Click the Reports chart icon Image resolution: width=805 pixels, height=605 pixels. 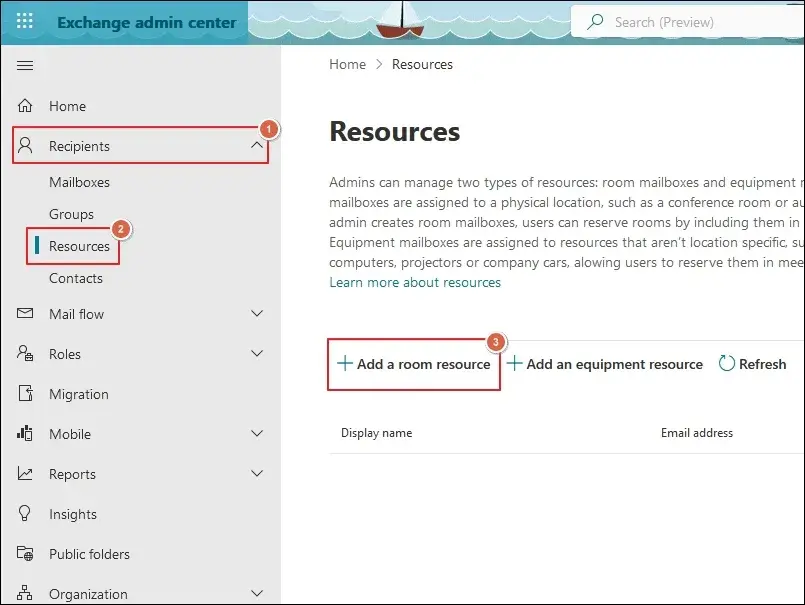(x=25, y=473)
